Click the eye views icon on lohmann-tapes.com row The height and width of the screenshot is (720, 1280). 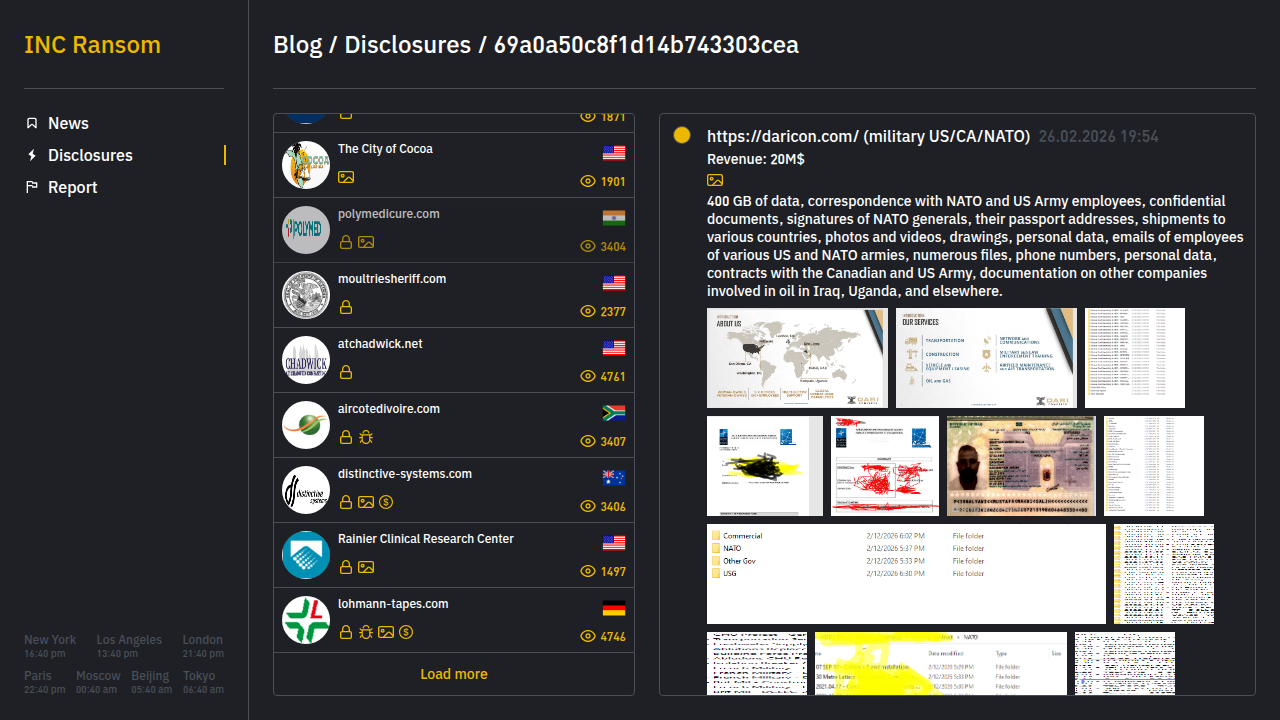tap(588, 636)
